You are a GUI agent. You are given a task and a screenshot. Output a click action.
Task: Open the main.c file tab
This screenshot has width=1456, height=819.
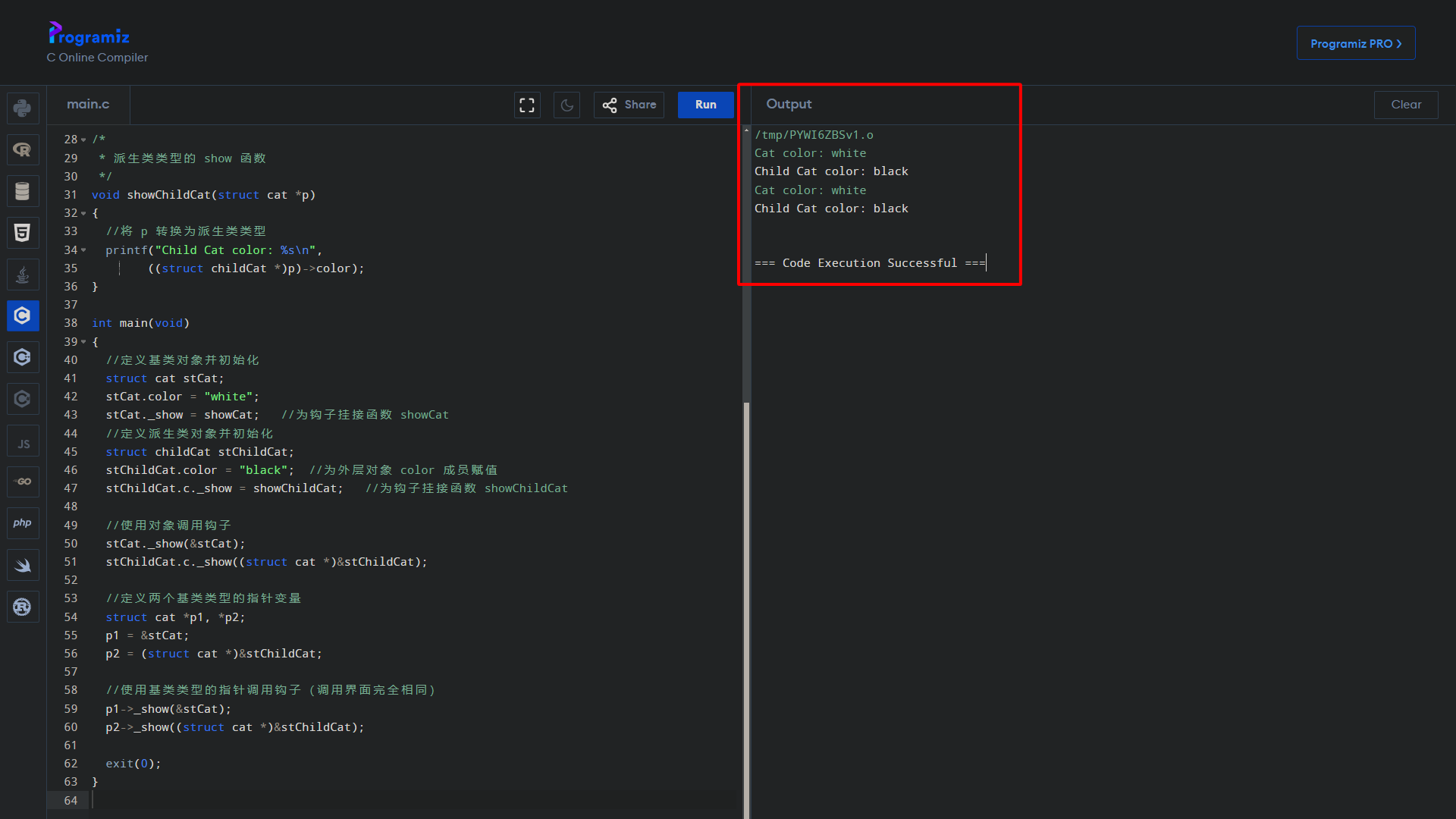(88, 104)
